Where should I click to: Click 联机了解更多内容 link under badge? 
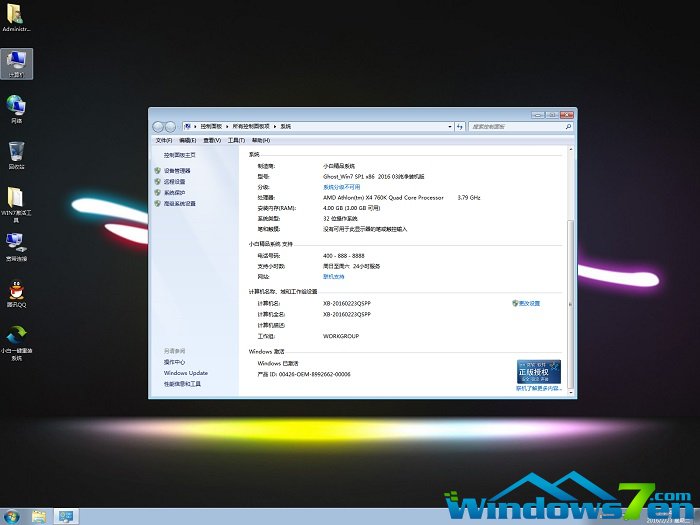(538, 388)
